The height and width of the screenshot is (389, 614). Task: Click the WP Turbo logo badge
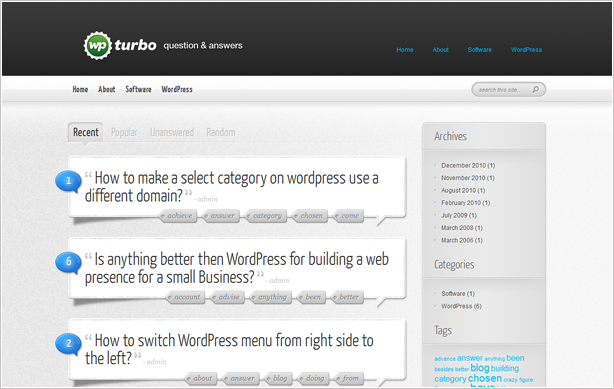tap(98, 46)
